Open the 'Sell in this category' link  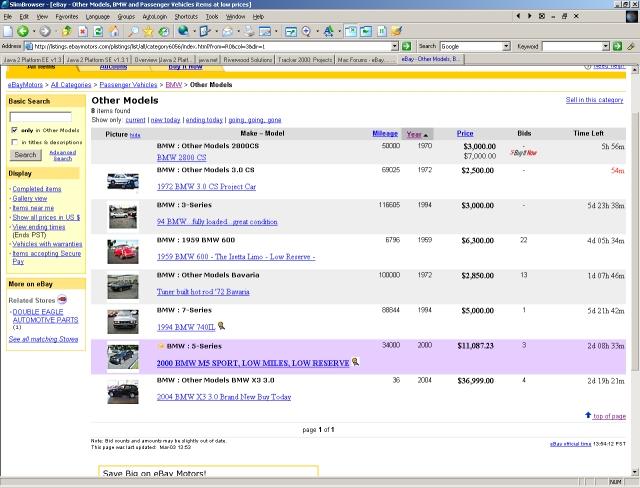click(x=594, y=100)
